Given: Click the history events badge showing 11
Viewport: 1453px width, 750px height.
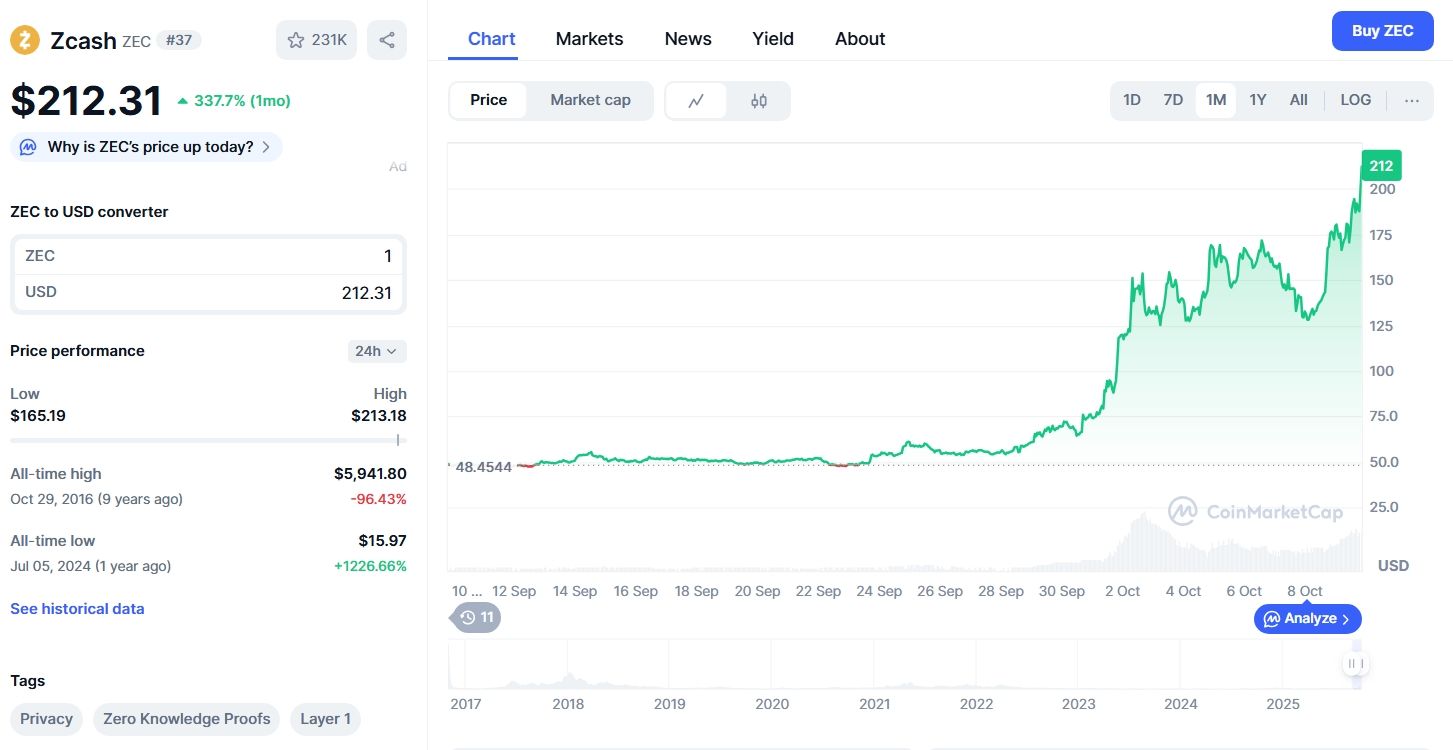Looking at the screenshot, I should click(477, 617).
